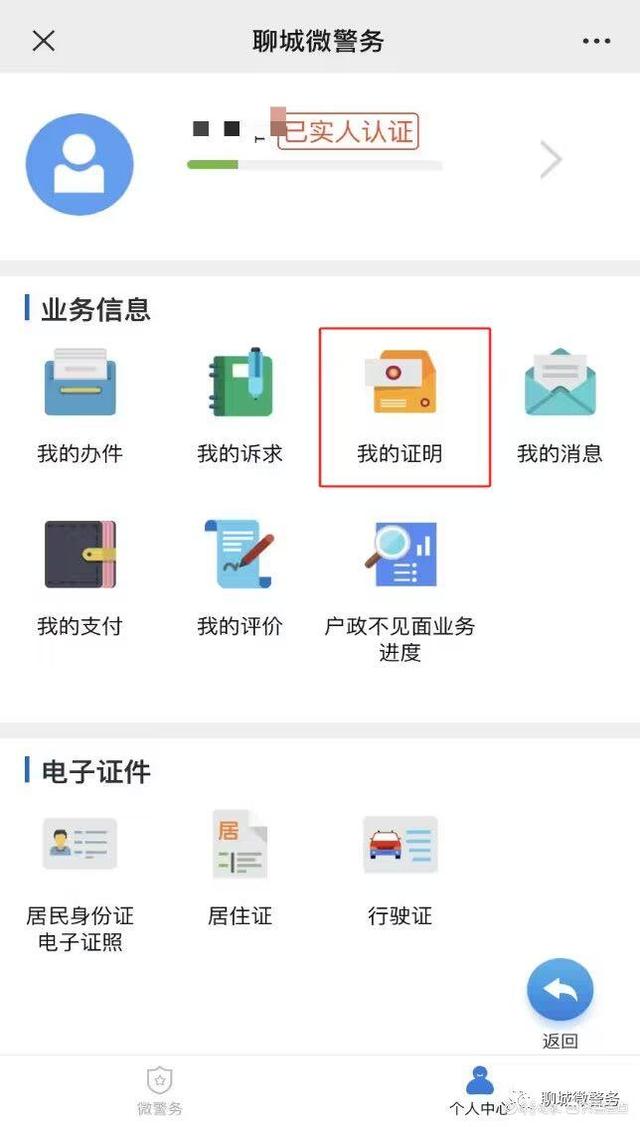Open the three-dot more options menu
Screen dimensions: 640x1127
click(x=596, y=41)
